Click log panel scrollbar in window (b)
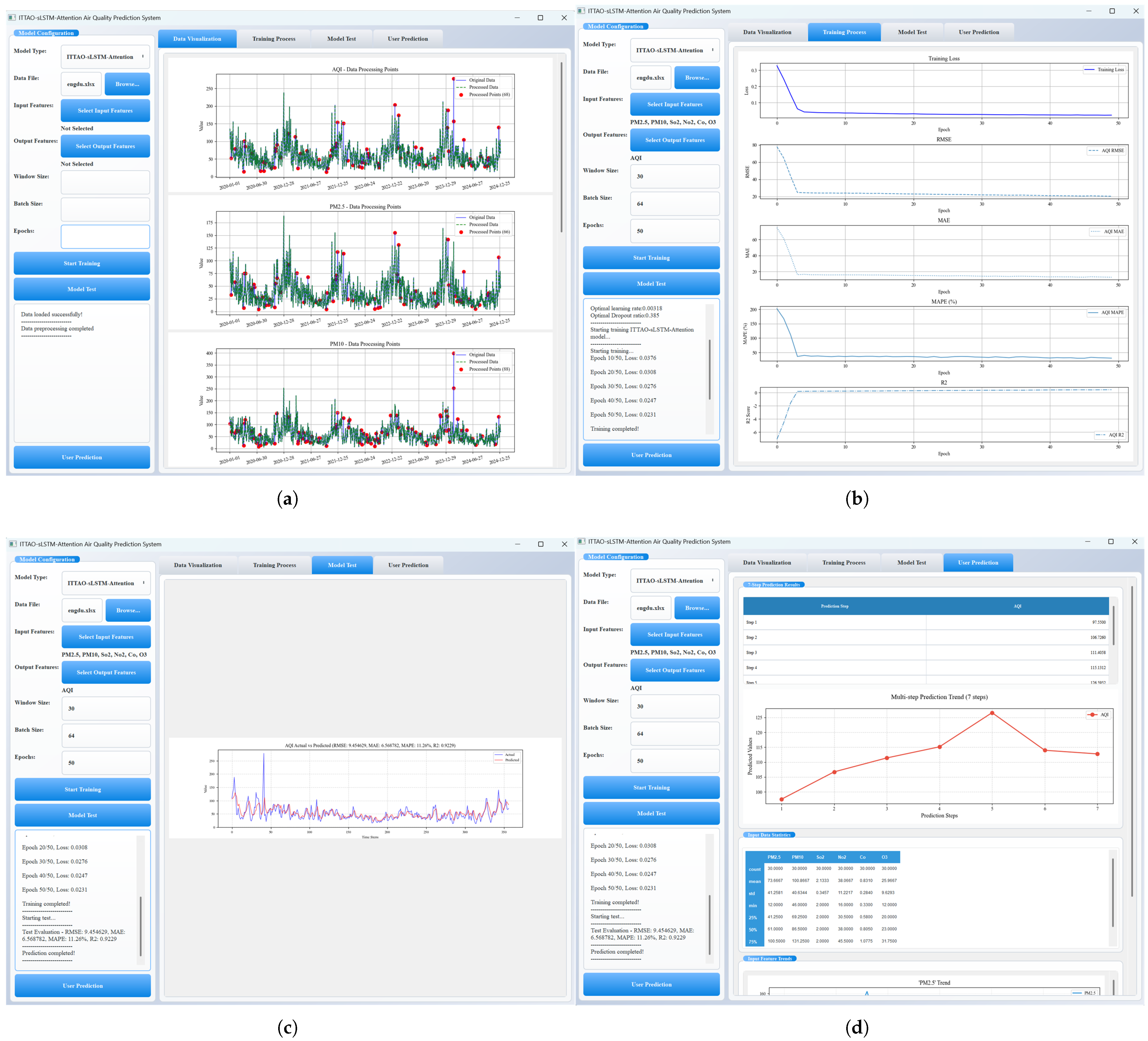Screen dimensions: 1148x1041 point(710,370)
